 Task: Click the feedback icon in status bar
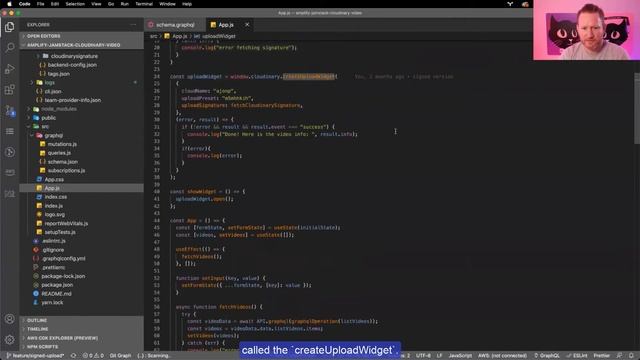tap(619, 356)
